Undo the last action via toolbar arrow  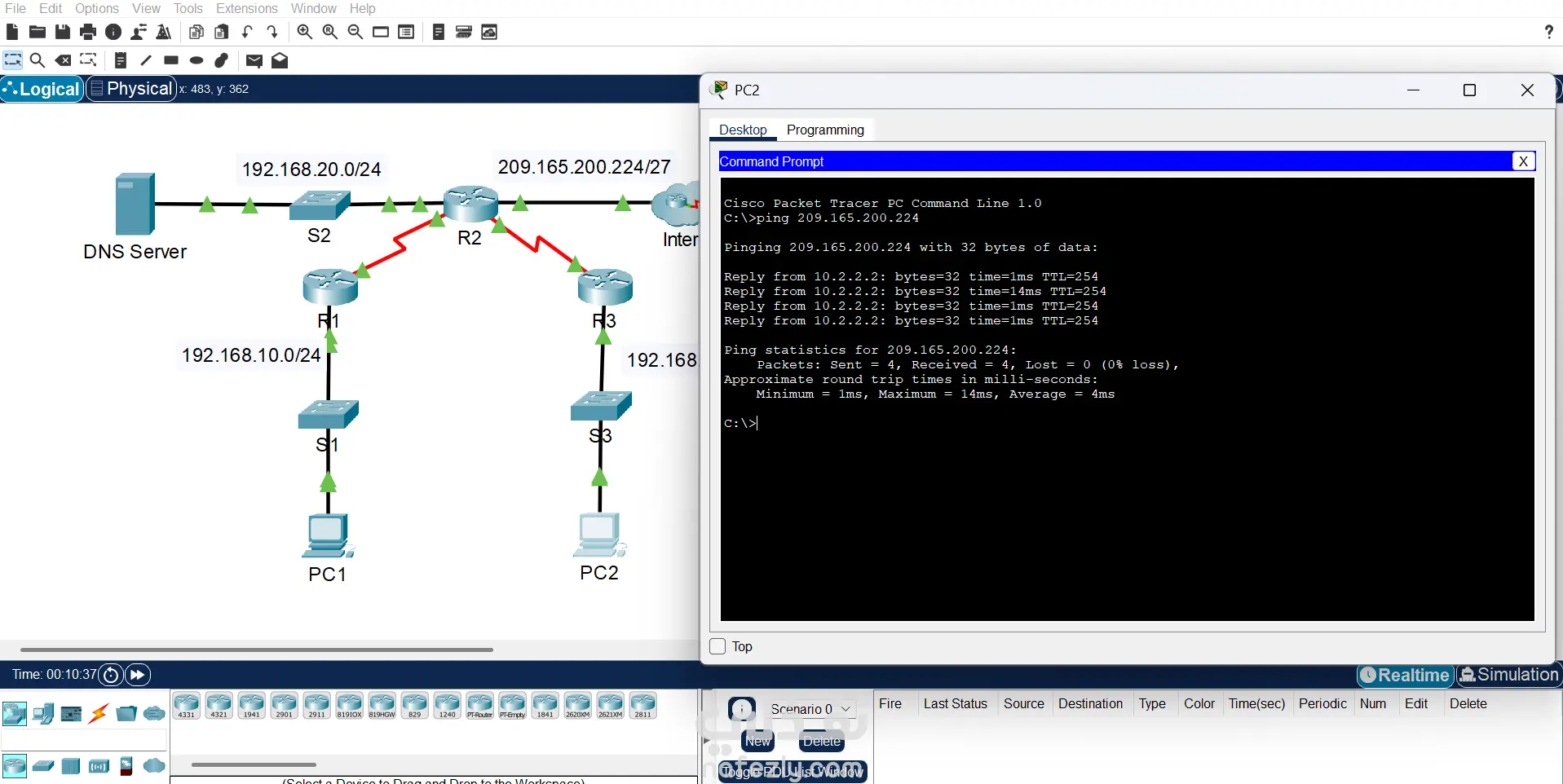247,32
